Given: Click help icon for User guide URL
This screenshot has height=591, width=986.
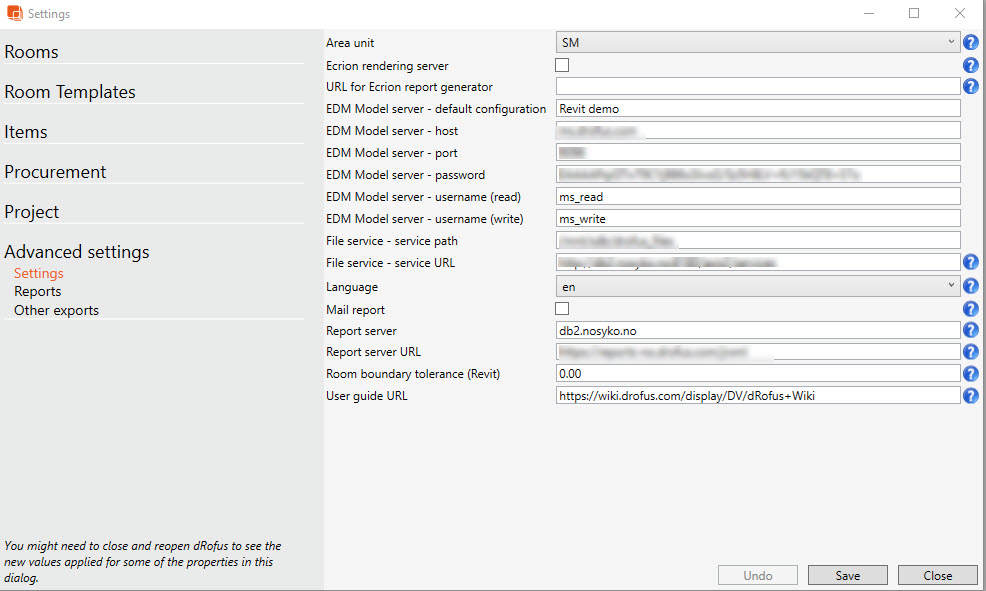Looking at the screenshot, I should pyautogui.click(x=970, y=396).
